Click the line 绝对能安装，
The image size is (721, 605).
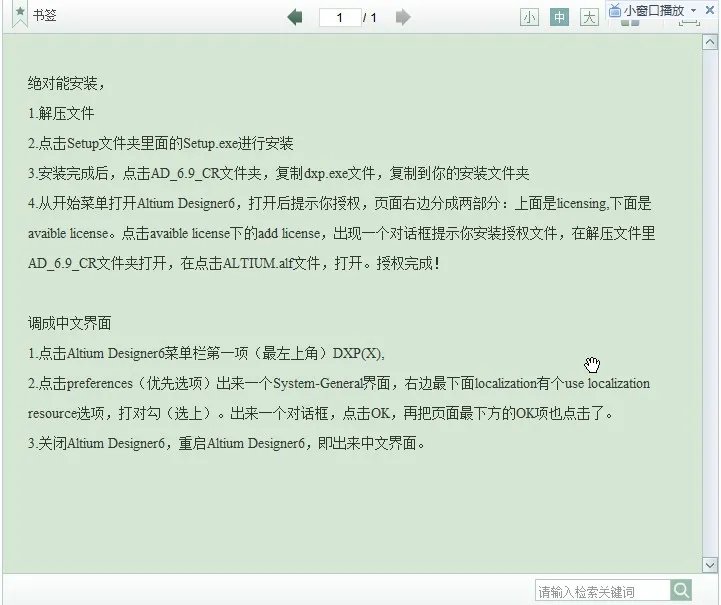(67, 84)
